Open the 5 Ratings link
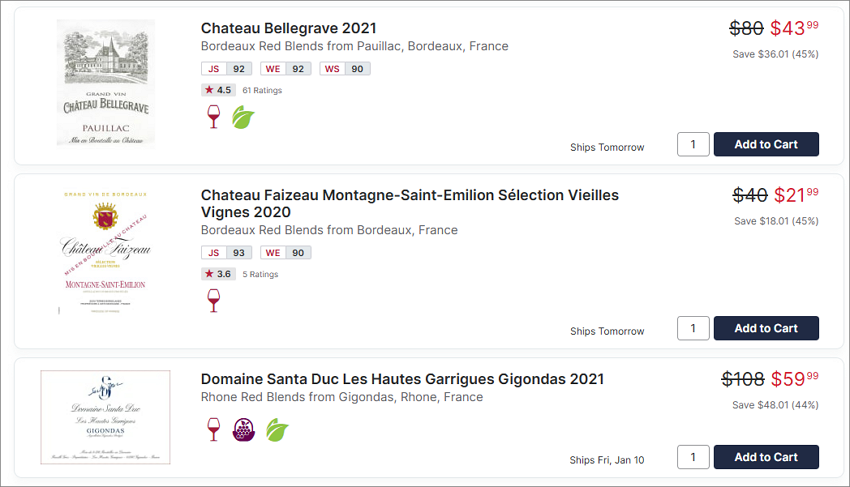 [260, 274]
